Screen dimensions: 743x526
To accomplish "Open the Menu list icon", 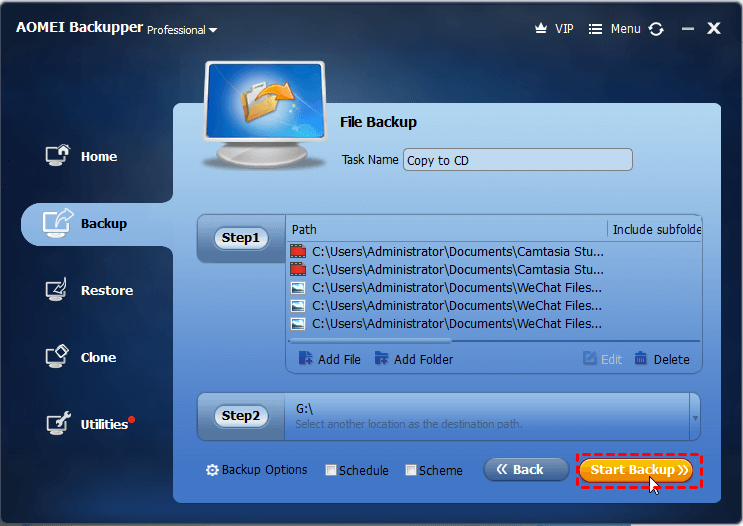I will tap(595, 29).
